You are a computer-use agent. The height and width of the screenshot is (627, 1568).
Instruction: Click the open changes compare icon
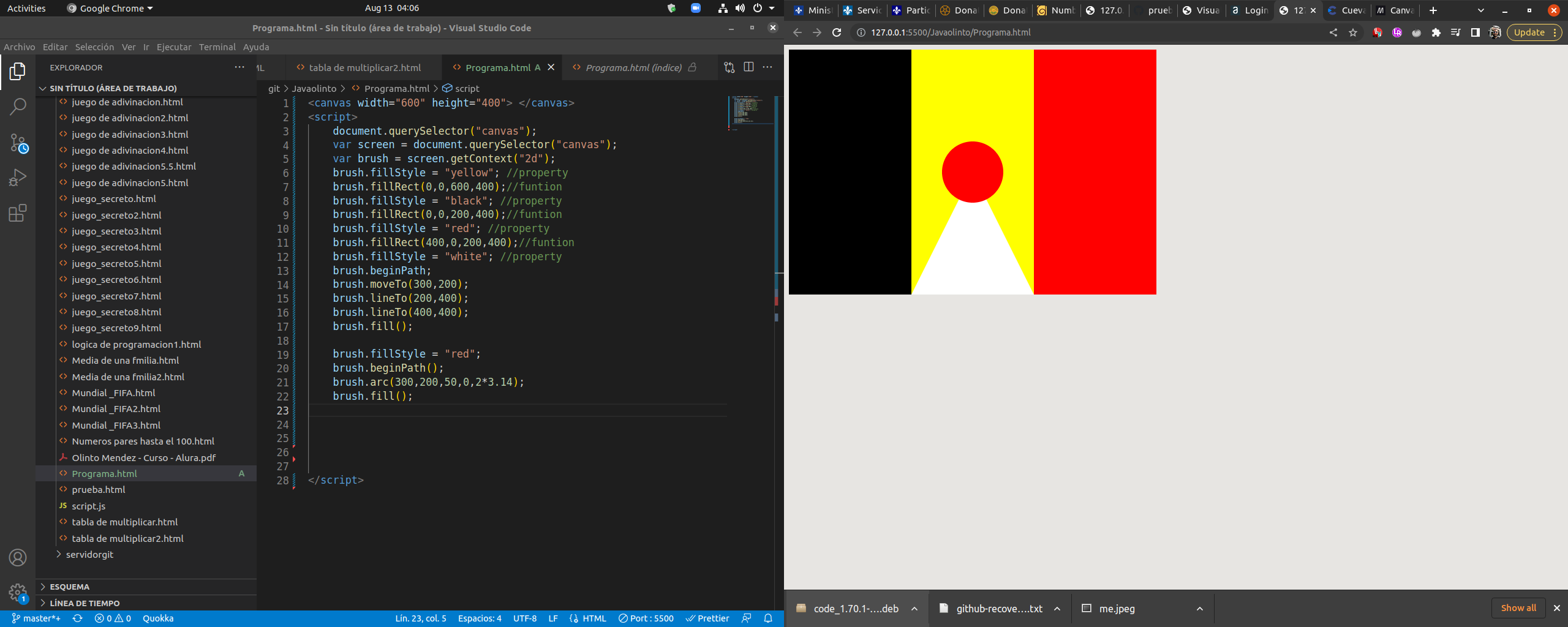729,67
